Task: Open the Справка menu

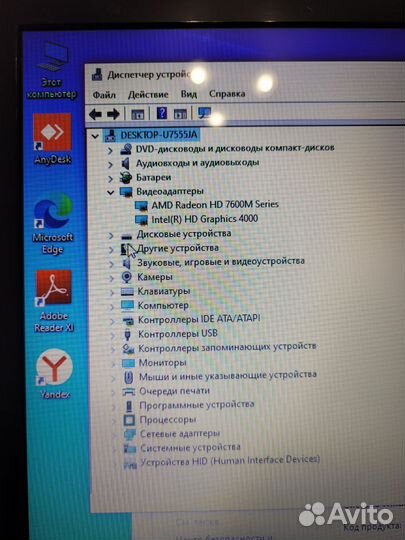Action: tap(227, 94)
